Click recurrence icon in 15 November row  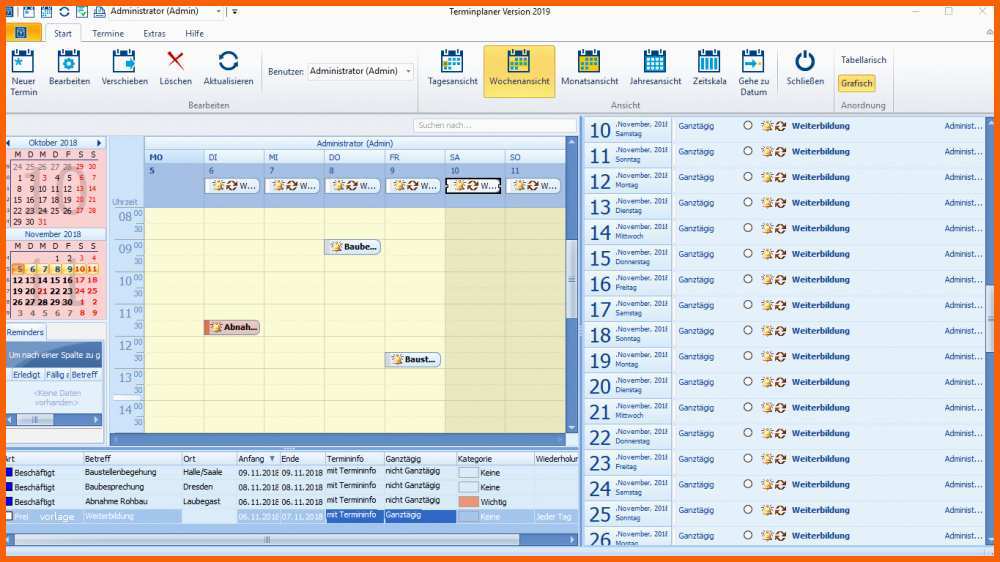point(780,254)
